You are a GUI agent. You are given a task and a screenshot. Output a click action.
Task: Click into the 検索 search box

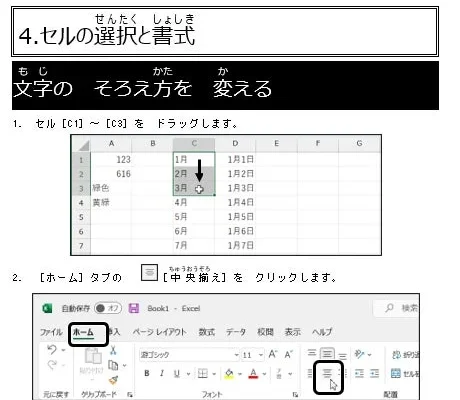click(396, 308)
